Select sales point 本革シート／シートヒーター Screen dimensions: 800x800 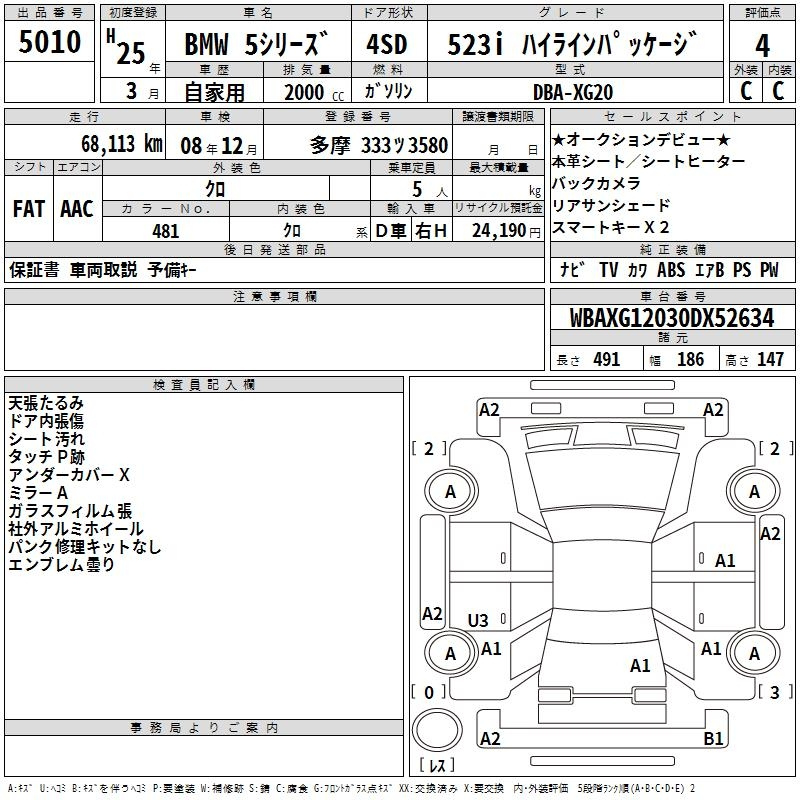pos(648,161)
